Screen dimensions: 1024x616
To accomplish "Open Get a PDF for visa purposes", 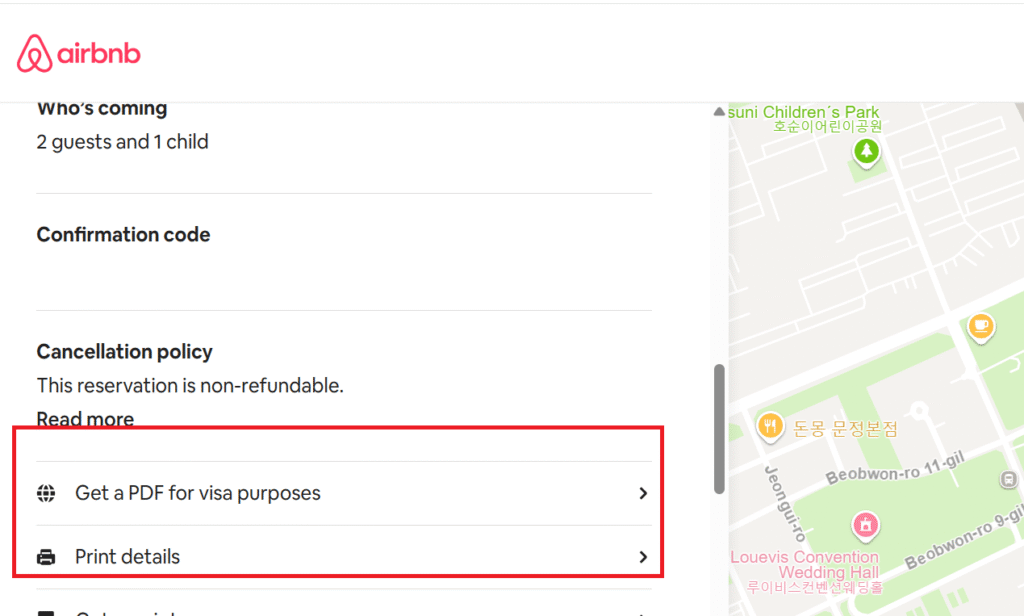I will pos(198,493).
